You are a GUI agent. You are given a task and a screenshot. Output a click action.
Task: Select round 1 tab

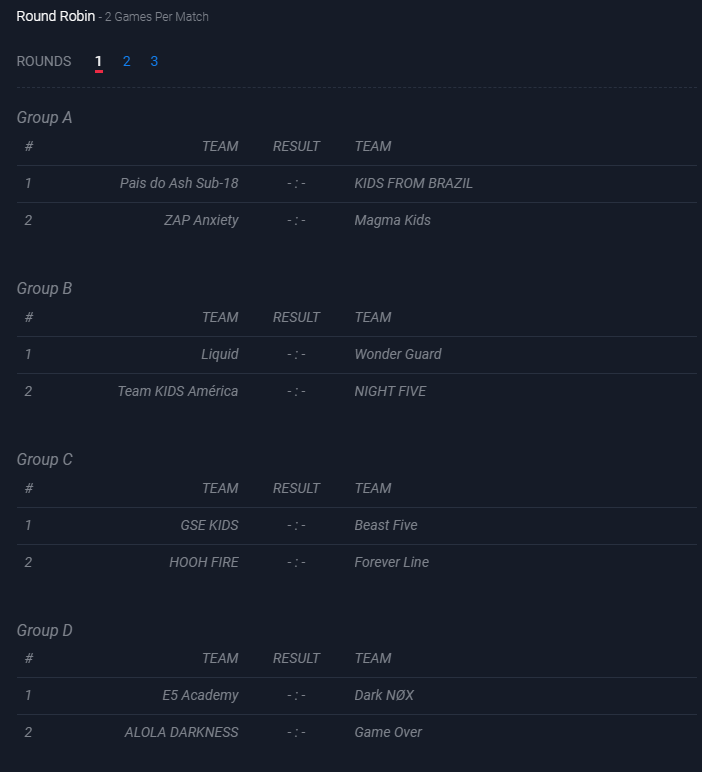tap(98, 62)
